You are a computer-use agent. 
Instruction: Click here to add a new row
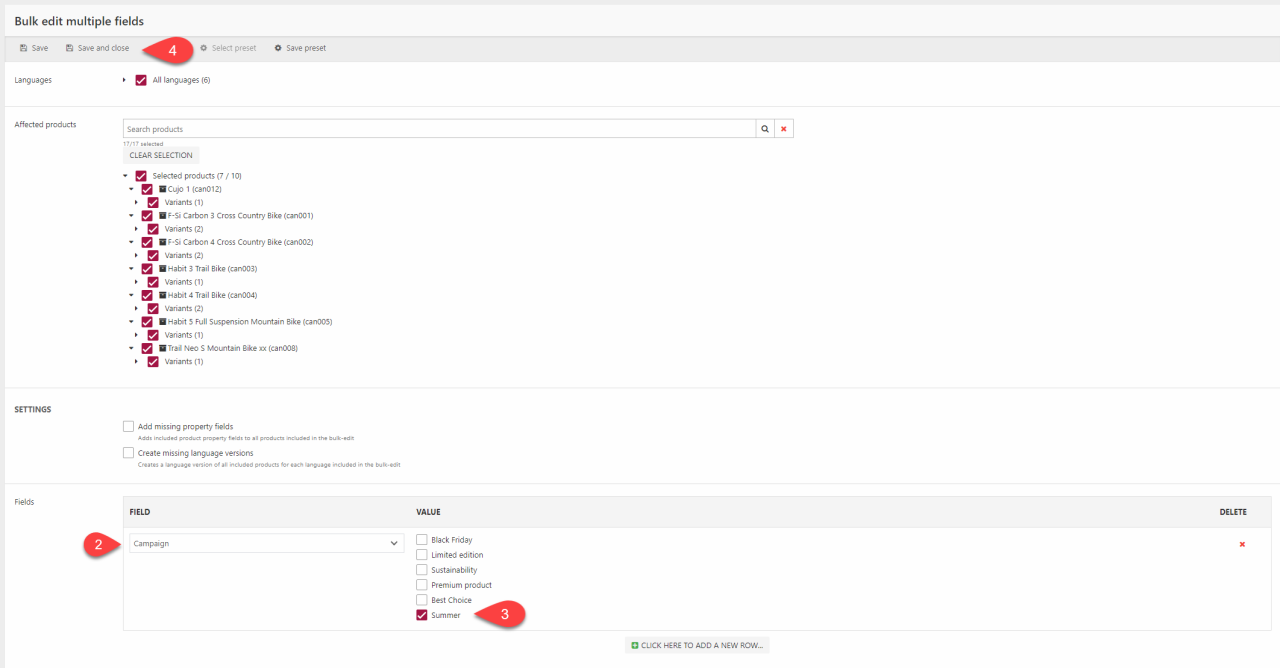tap(697, 645)
